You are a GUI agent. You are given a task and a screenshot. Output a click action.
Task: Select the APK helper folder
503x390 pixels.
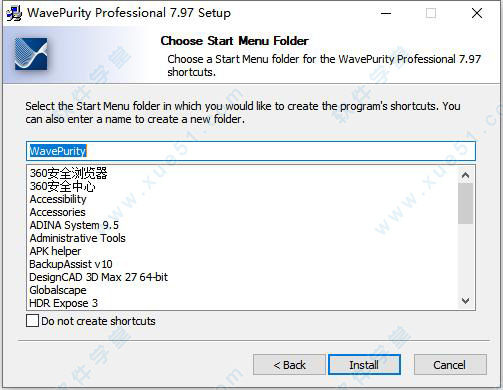click(x=55, y=251)
